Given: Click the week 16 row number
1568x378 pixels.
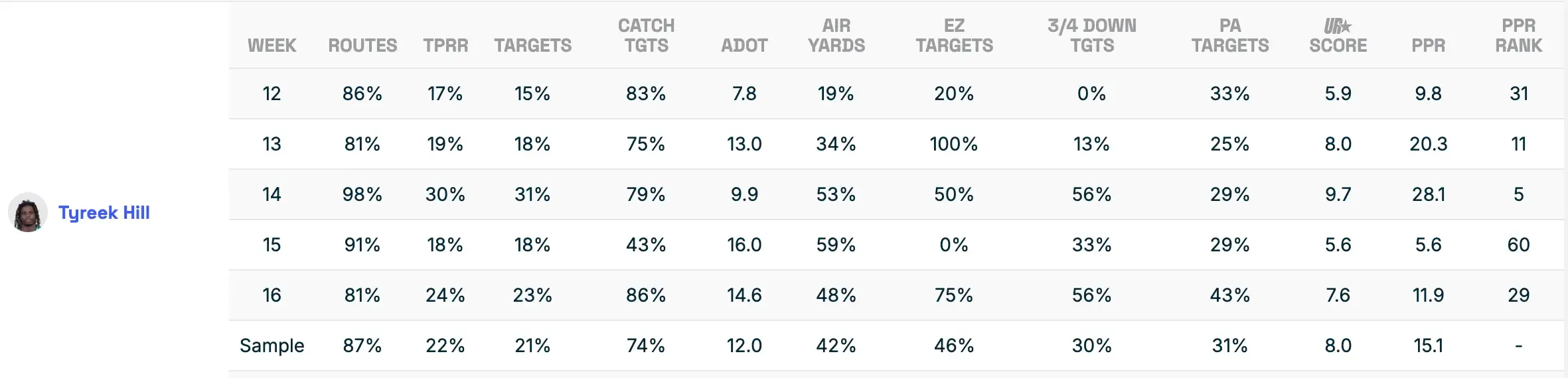Looking at the screenshot, I should point(272,295).
